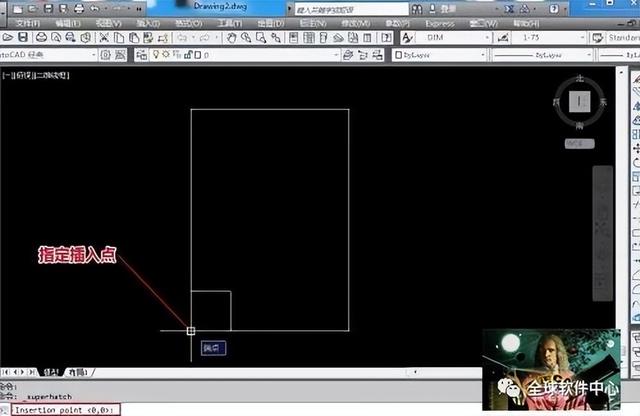Open the 帮助(H) menu
The height and width of the screenshot is (416, 640).
pyautogui.click(x=526, y=23)
